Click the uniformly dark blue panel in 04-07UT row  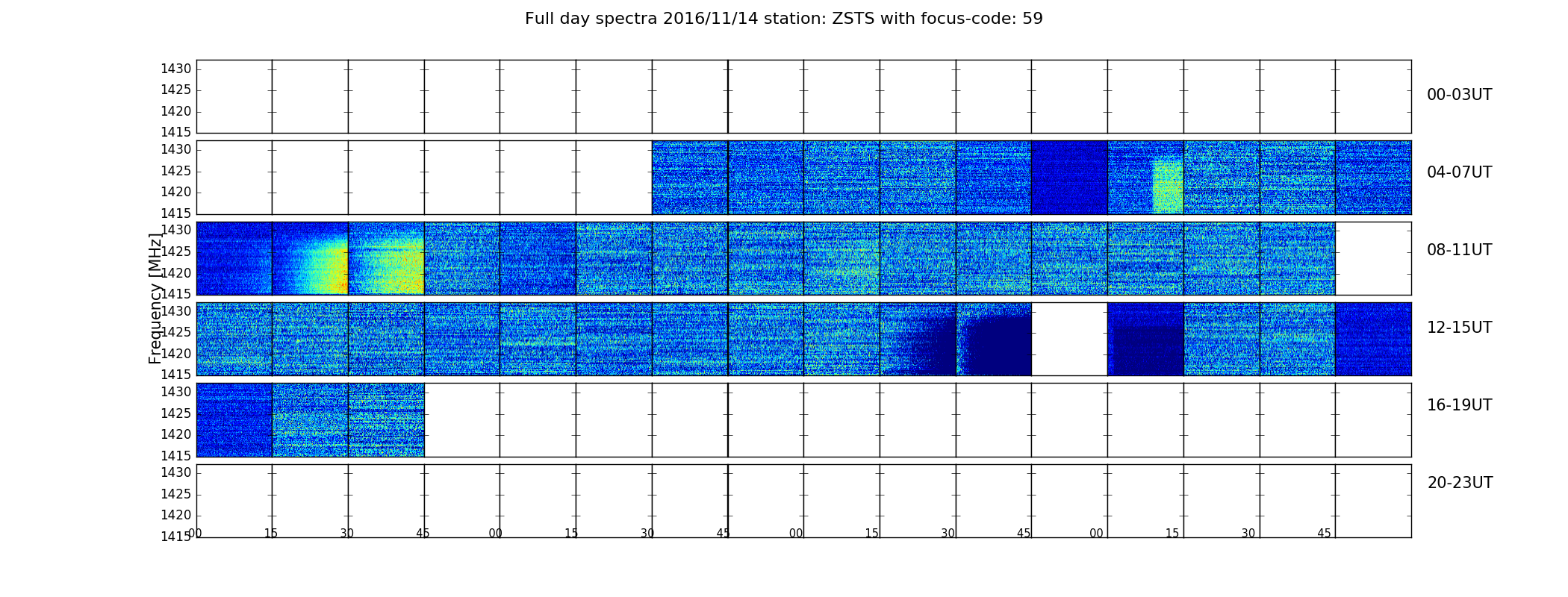(x=1069, y=178)
